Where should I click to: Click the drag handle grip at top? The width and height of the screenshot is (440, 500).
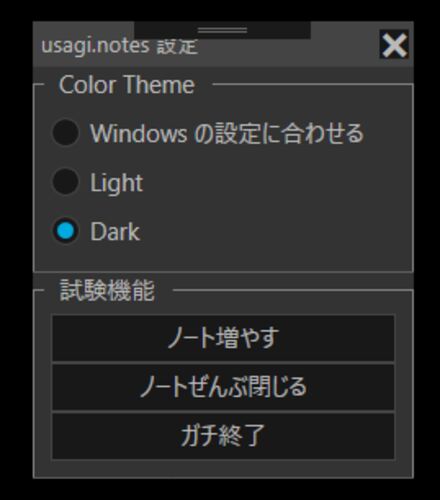(x=222, y=30)
